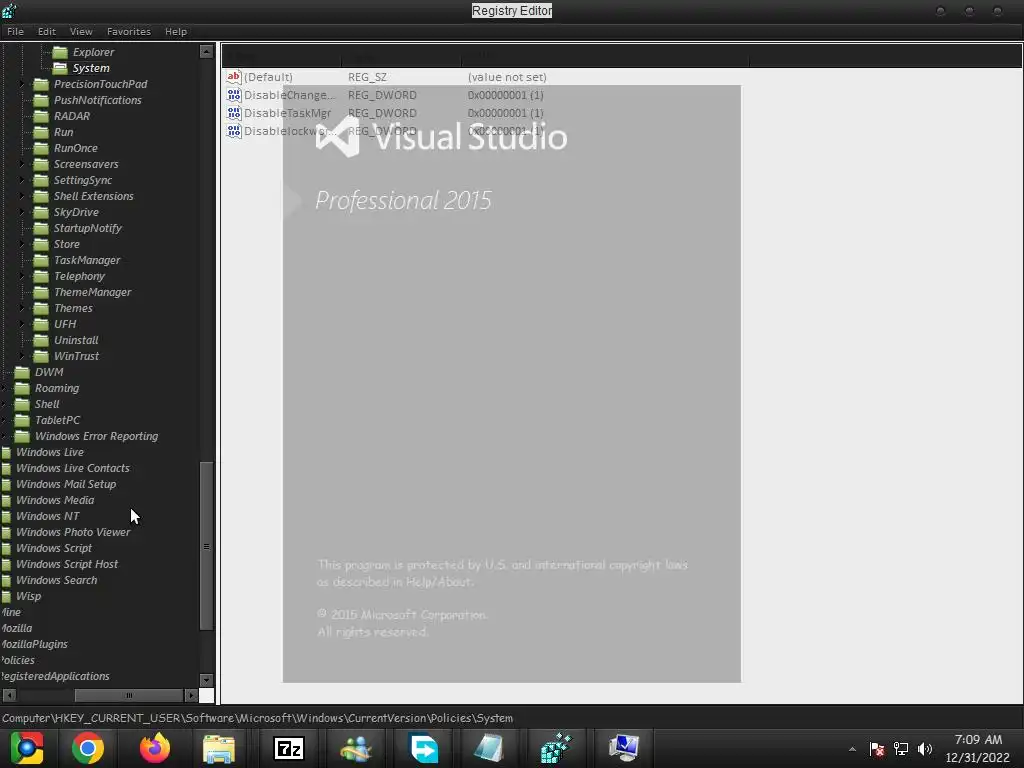Click the TaskManager key folder icon
1024x768 pixels.
[x=41, y=260]
